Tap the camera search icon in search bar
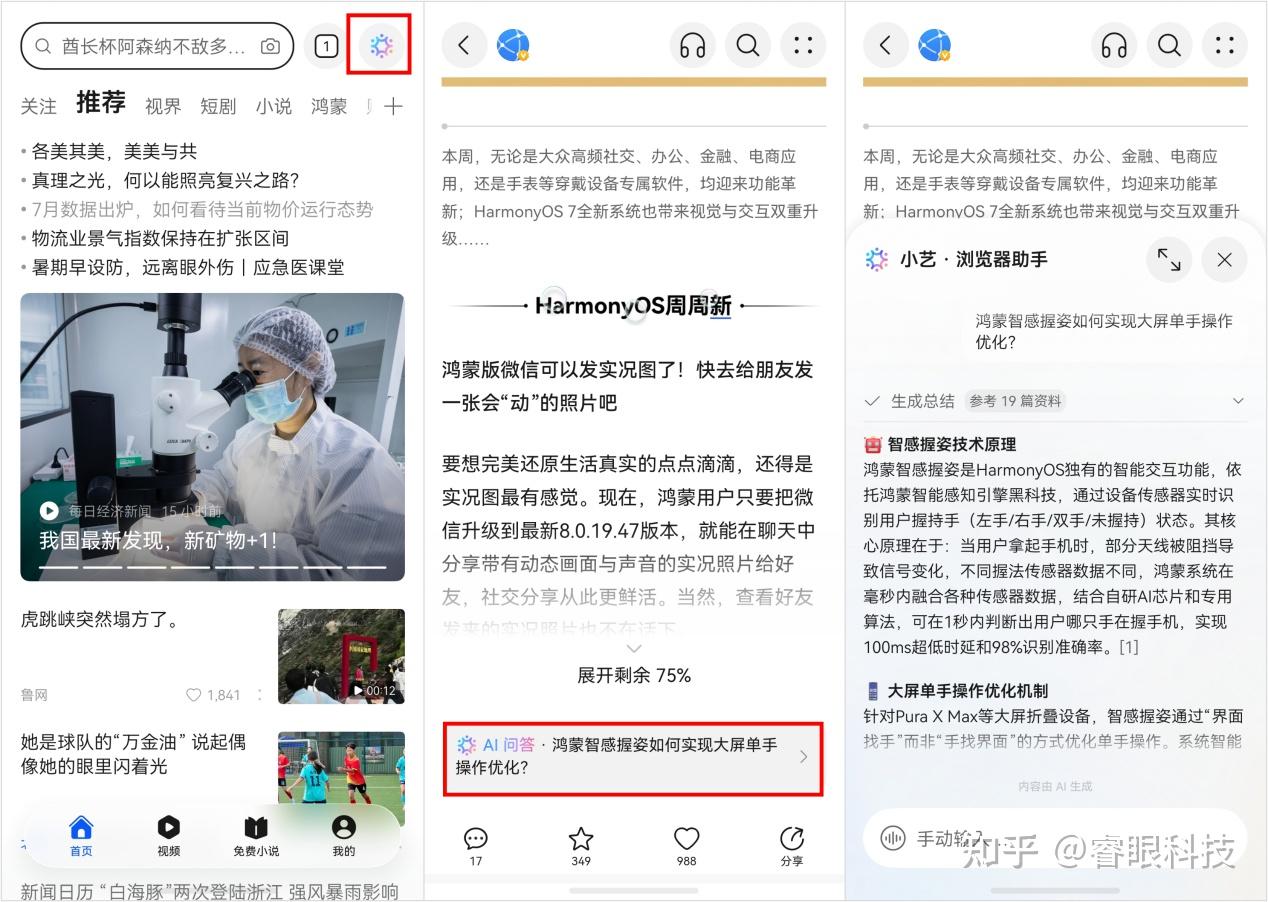 [270, 46]
